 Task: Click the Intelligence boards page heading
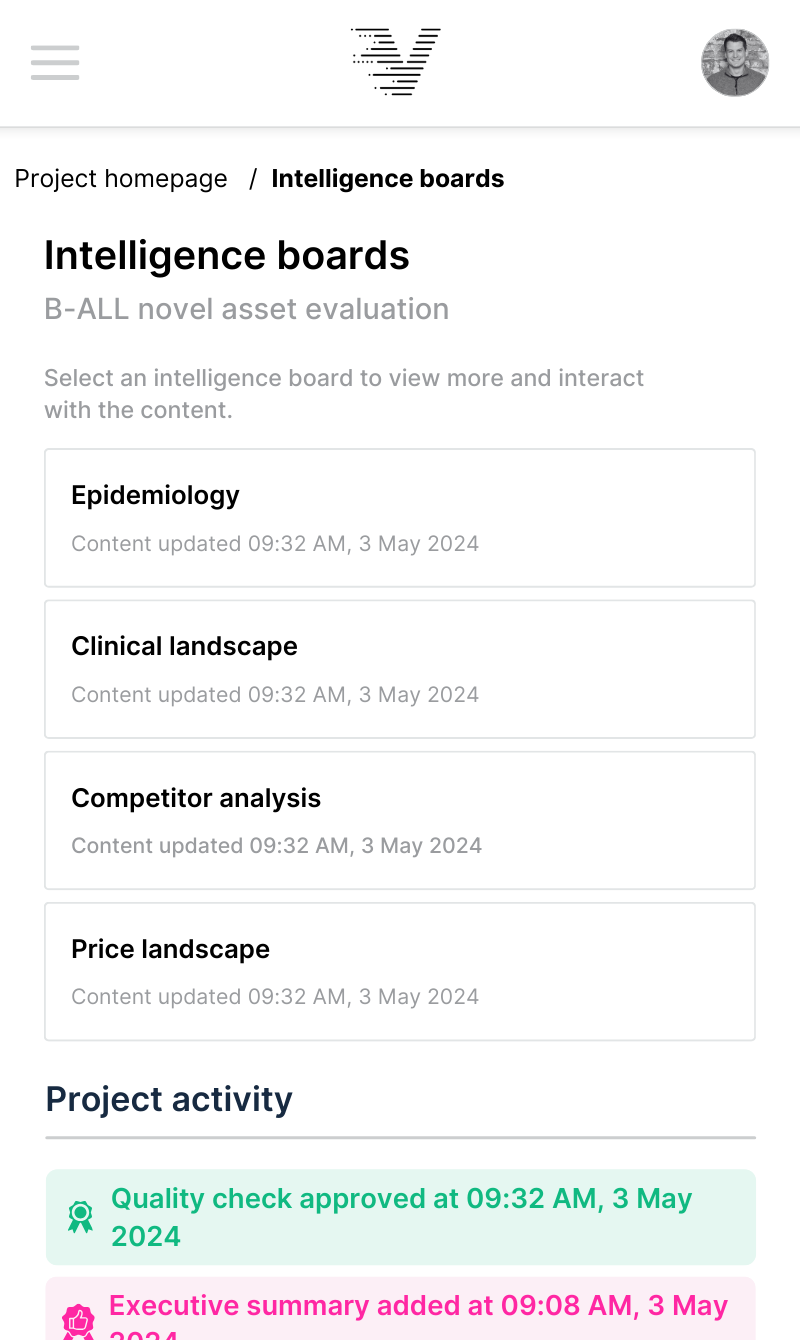[x=227, y=256]
